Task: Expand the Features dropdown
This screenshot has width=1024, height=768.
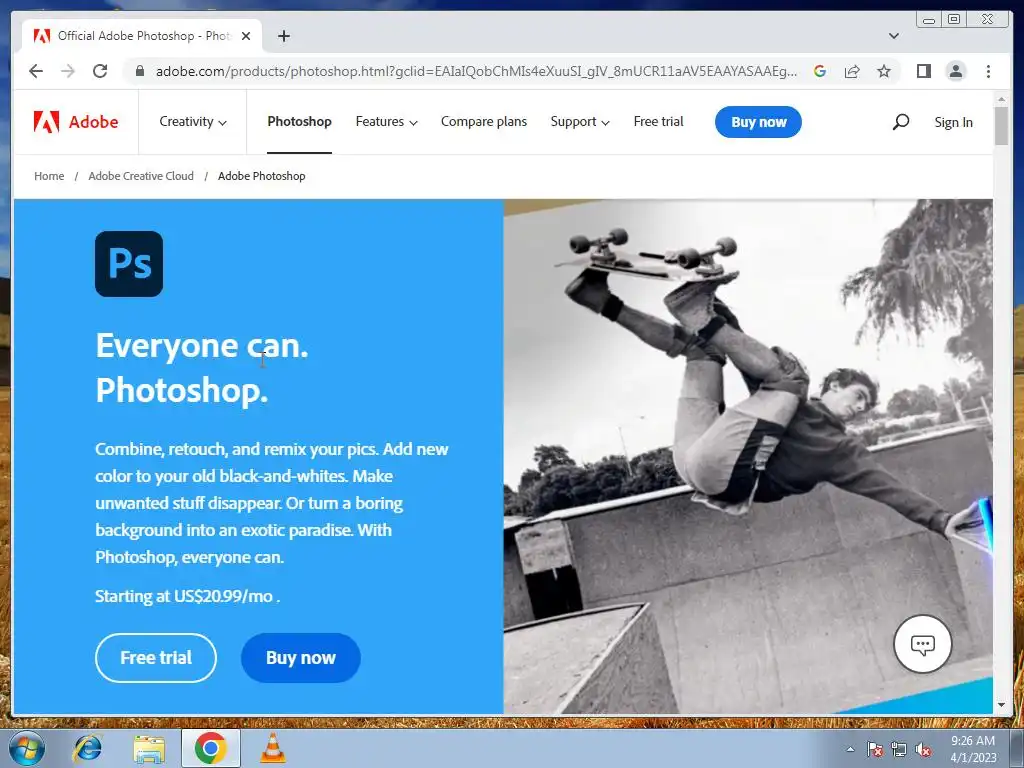Action: (386, 121)
